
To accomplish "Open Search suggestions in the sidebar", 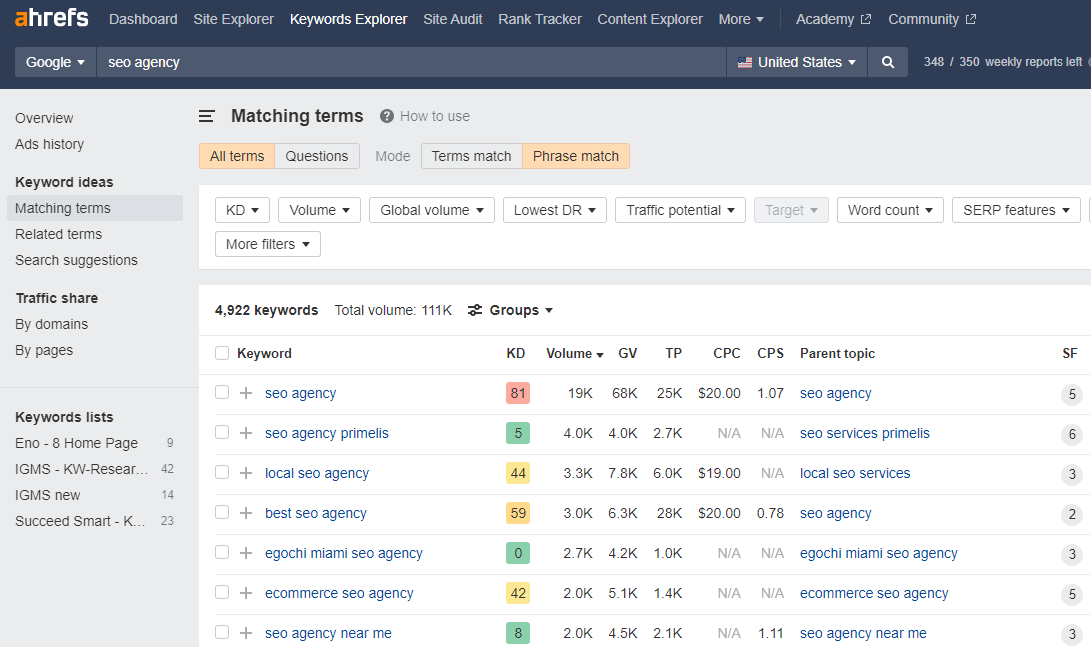I will [77, 260].
